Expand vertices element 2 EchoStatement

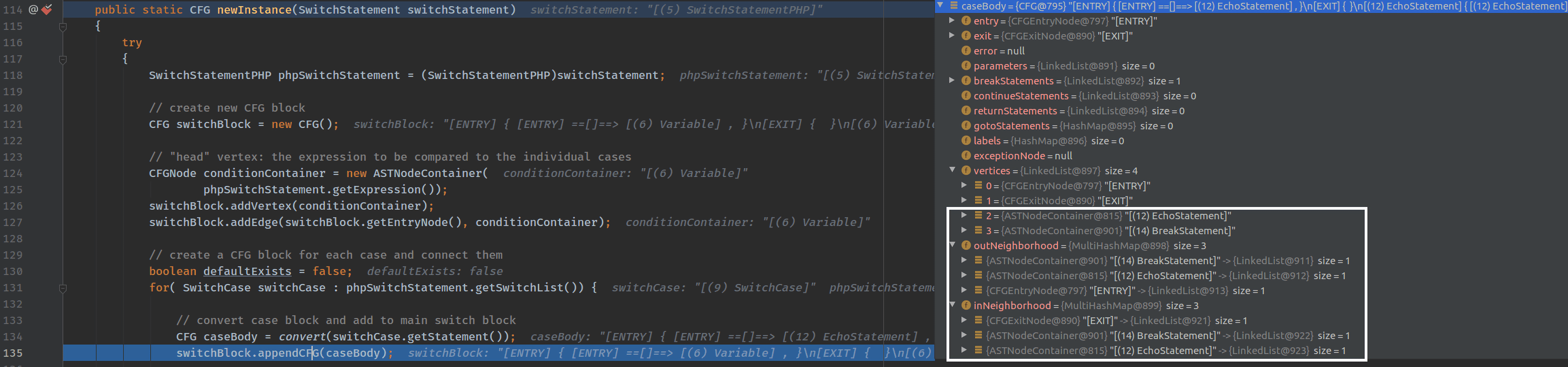point(964,214)
